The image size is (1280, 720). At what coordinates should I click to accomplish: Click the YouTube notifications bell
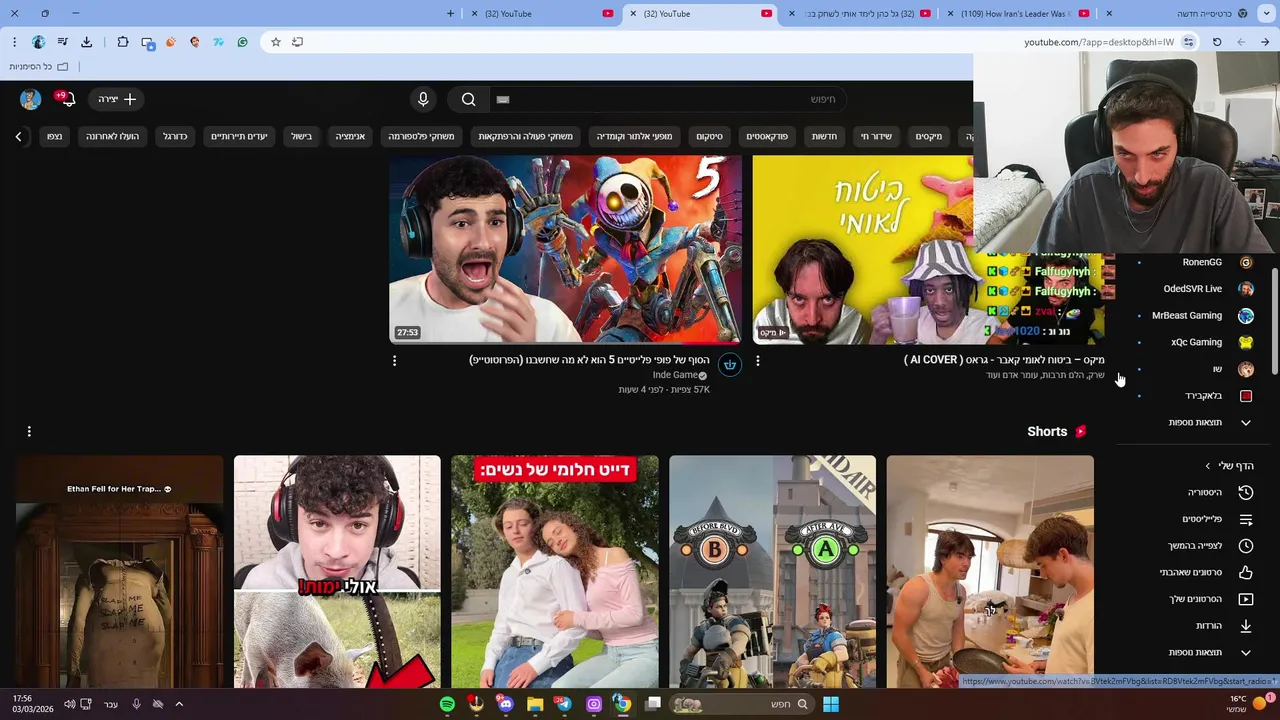pyautogui.click(x=67, y=99)
